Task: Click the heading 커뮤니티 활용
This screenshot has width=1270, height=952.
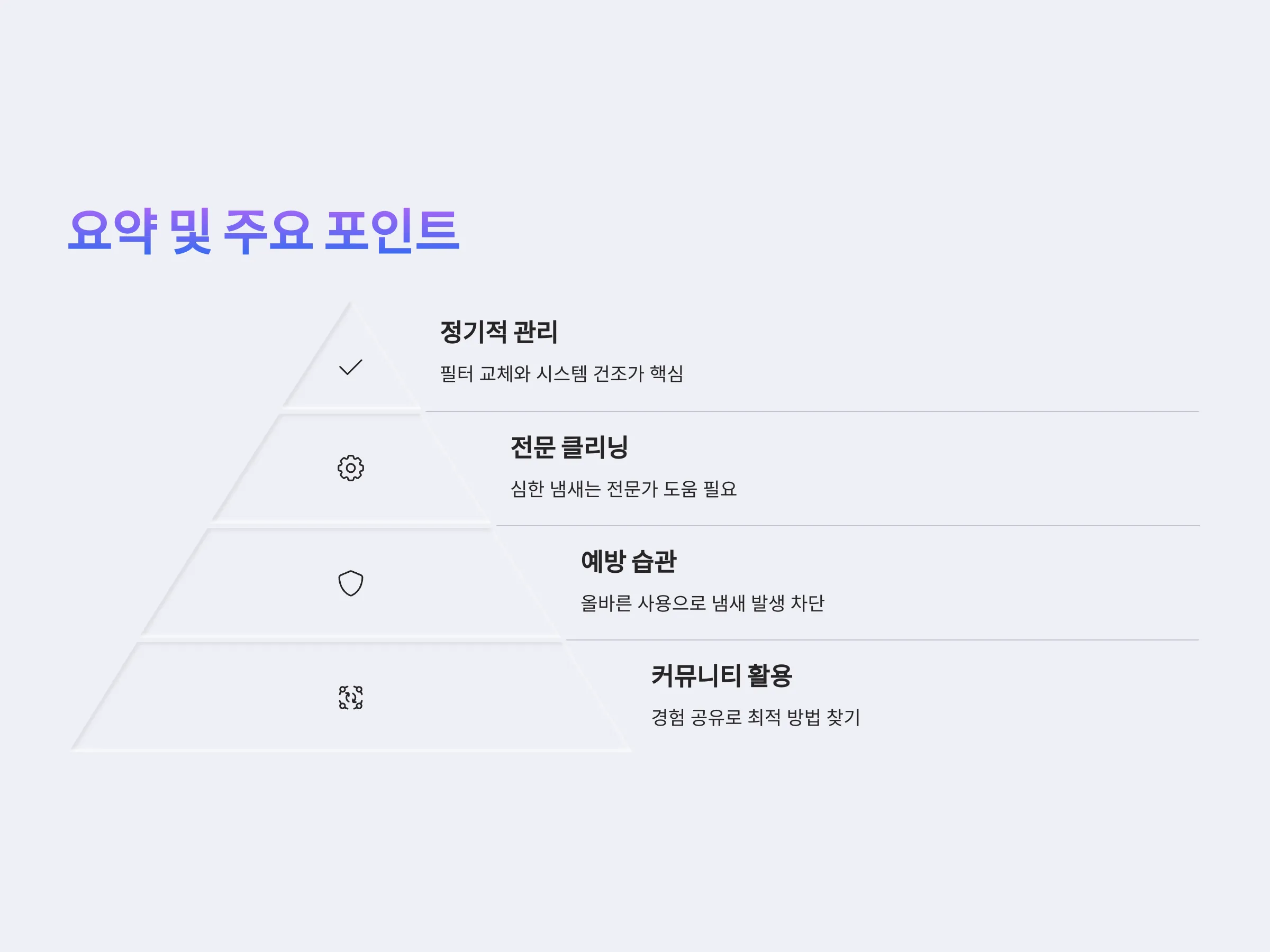Action: click(722, 675)
